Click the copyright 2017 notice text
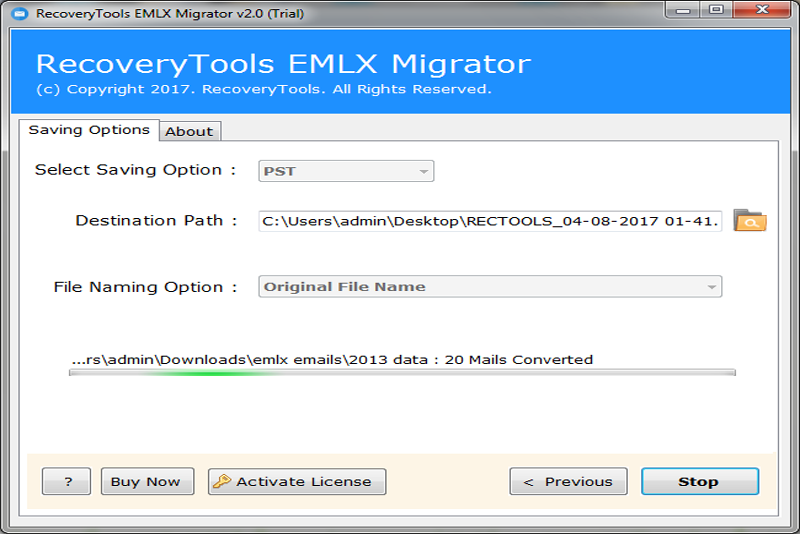Screen dimensions: 800x534 (263, 89)
